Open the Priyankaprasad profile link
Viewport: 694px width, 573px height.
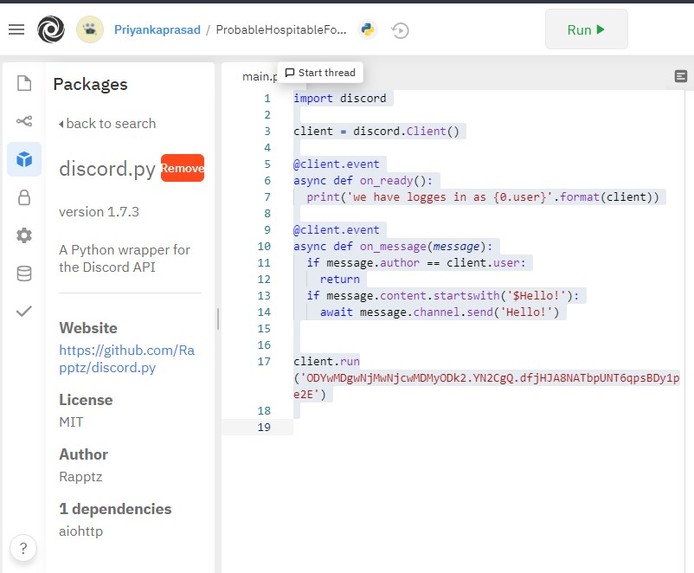157,30
